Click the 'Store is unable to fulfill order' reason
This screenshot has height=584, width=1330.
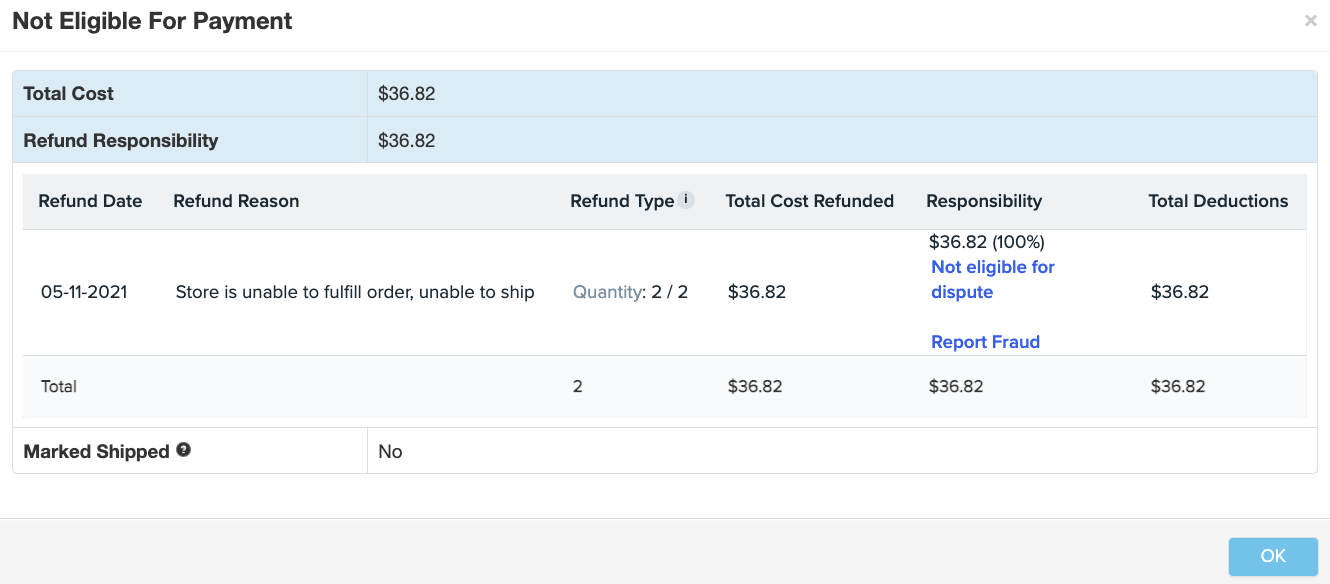(x=355, y=292)
